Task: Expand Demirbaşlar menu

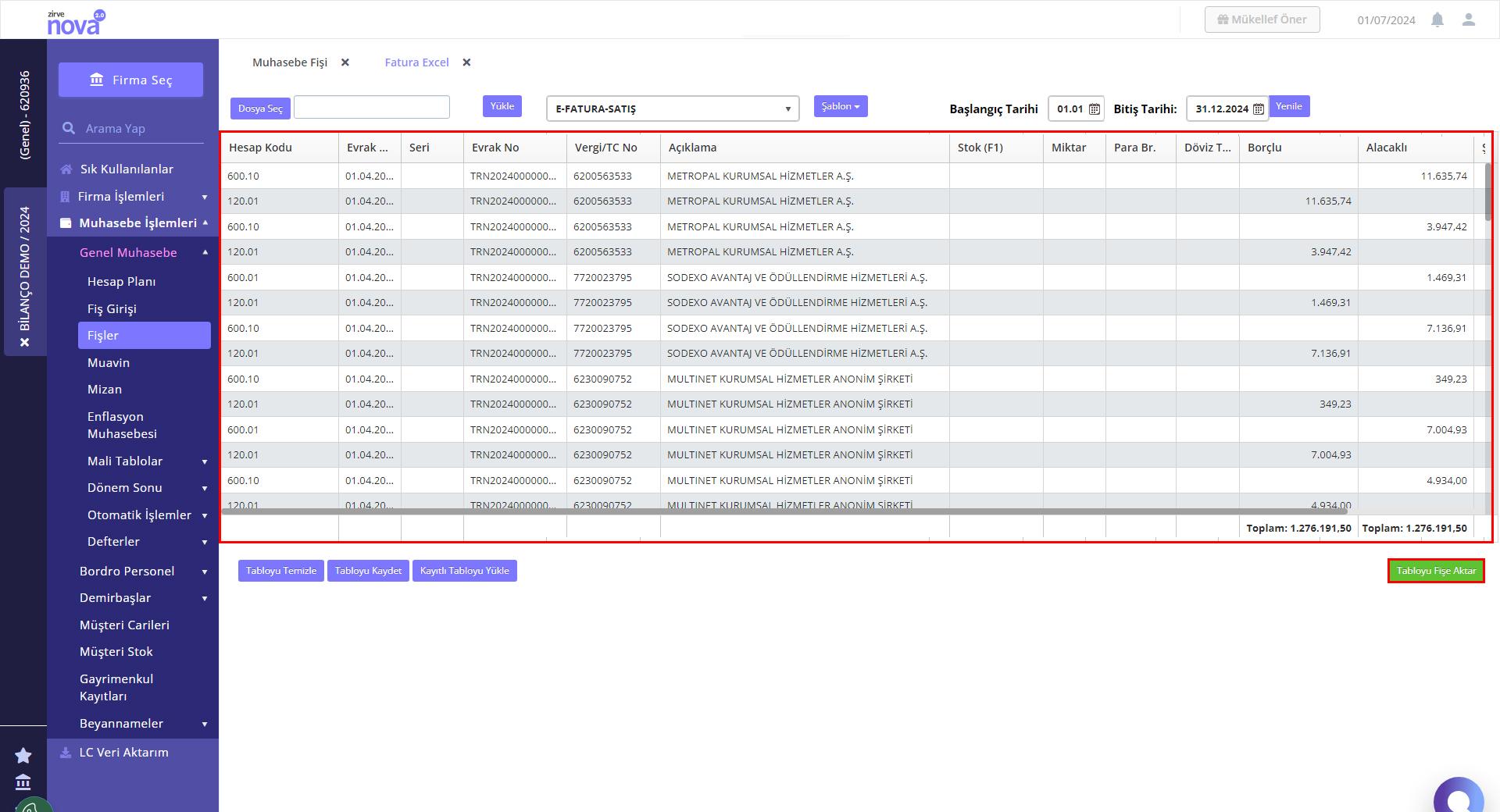Action: [x=205, y=598]
